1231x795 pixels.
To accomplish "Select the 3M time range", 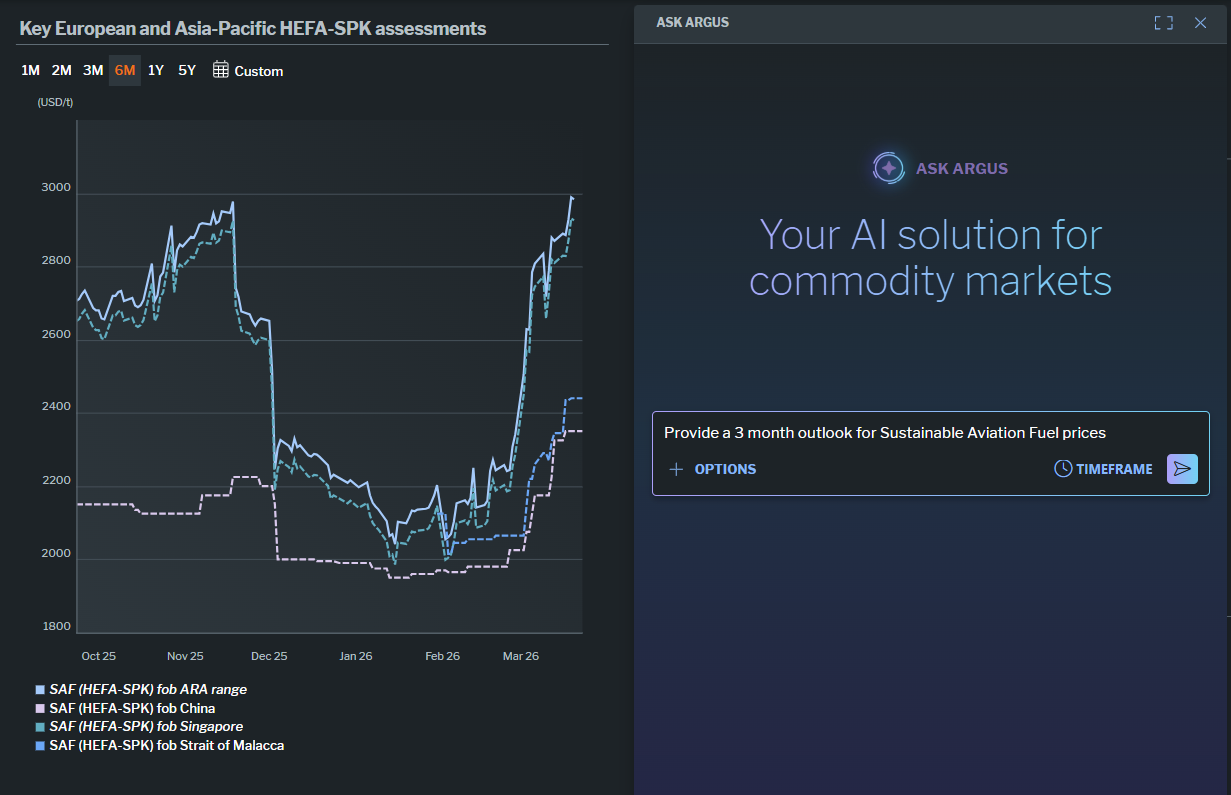I will 93,70.
